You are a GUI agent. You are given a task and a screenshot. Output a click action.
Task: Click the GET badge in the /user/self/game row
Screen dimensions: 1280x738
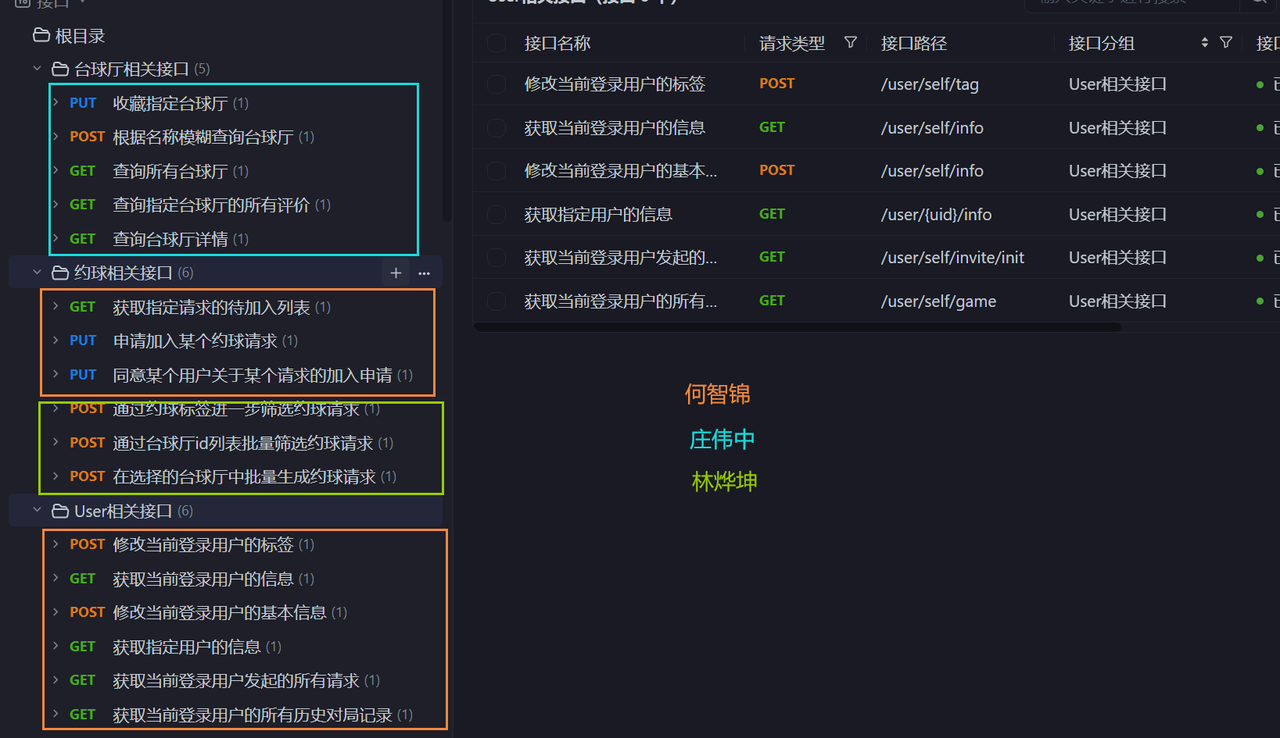point(772,301)
